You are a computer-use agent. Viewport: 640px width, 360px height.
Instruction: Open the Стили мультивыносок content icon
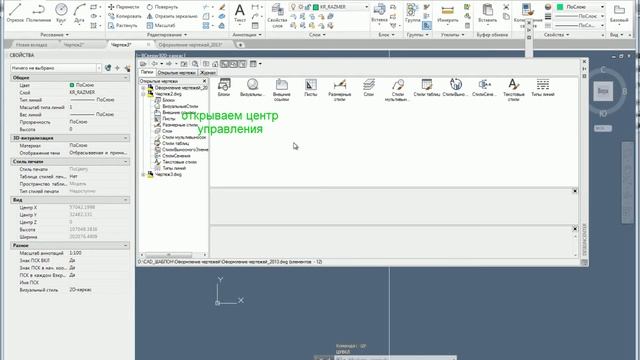pyautogui.click(x=398, y=89)
